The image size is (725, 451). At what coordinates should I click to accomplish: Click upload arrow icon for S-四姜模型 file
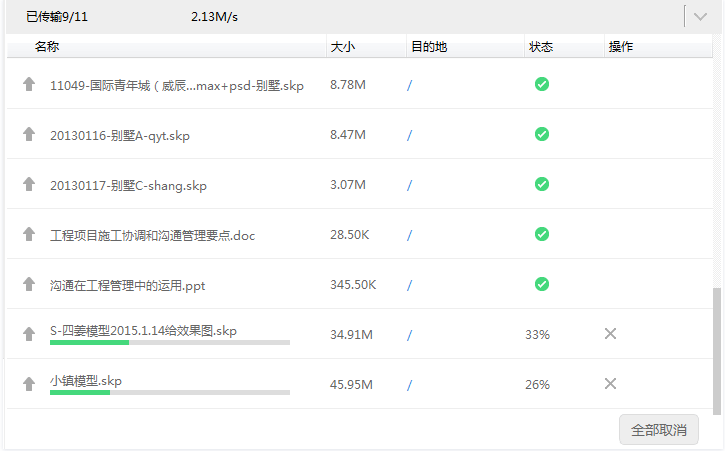pyautogui.click(x=29, y=334)
